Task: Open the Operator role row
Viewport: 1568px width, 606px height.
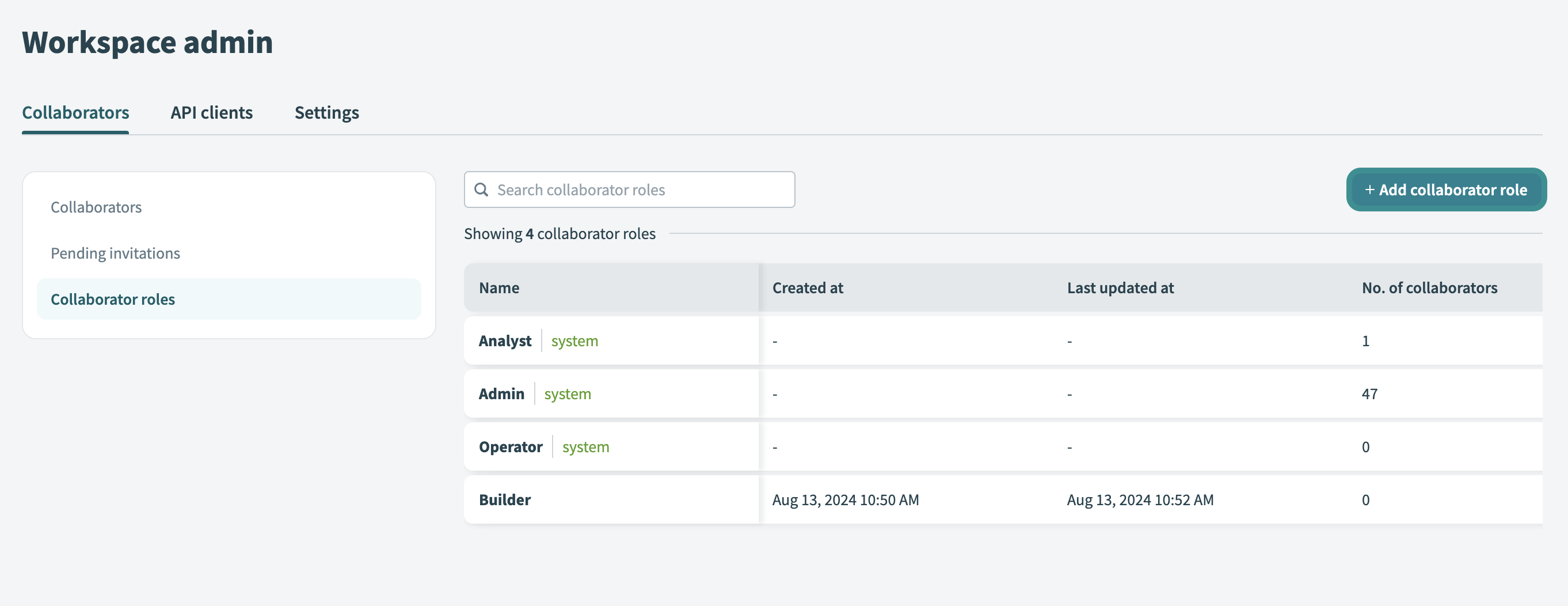Action: click(1003, 446)
